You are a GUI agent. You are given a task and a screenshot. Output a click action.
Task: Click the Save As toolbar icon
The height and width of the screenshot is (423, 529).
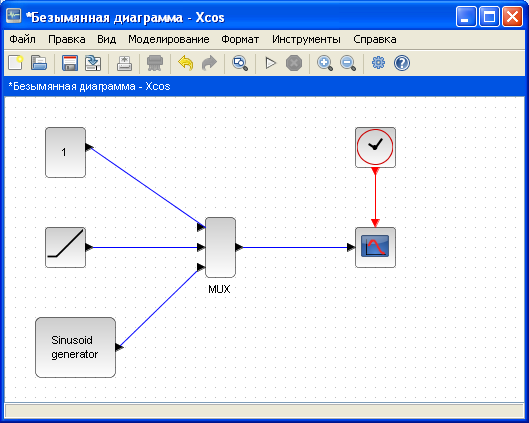click(93, 63)
